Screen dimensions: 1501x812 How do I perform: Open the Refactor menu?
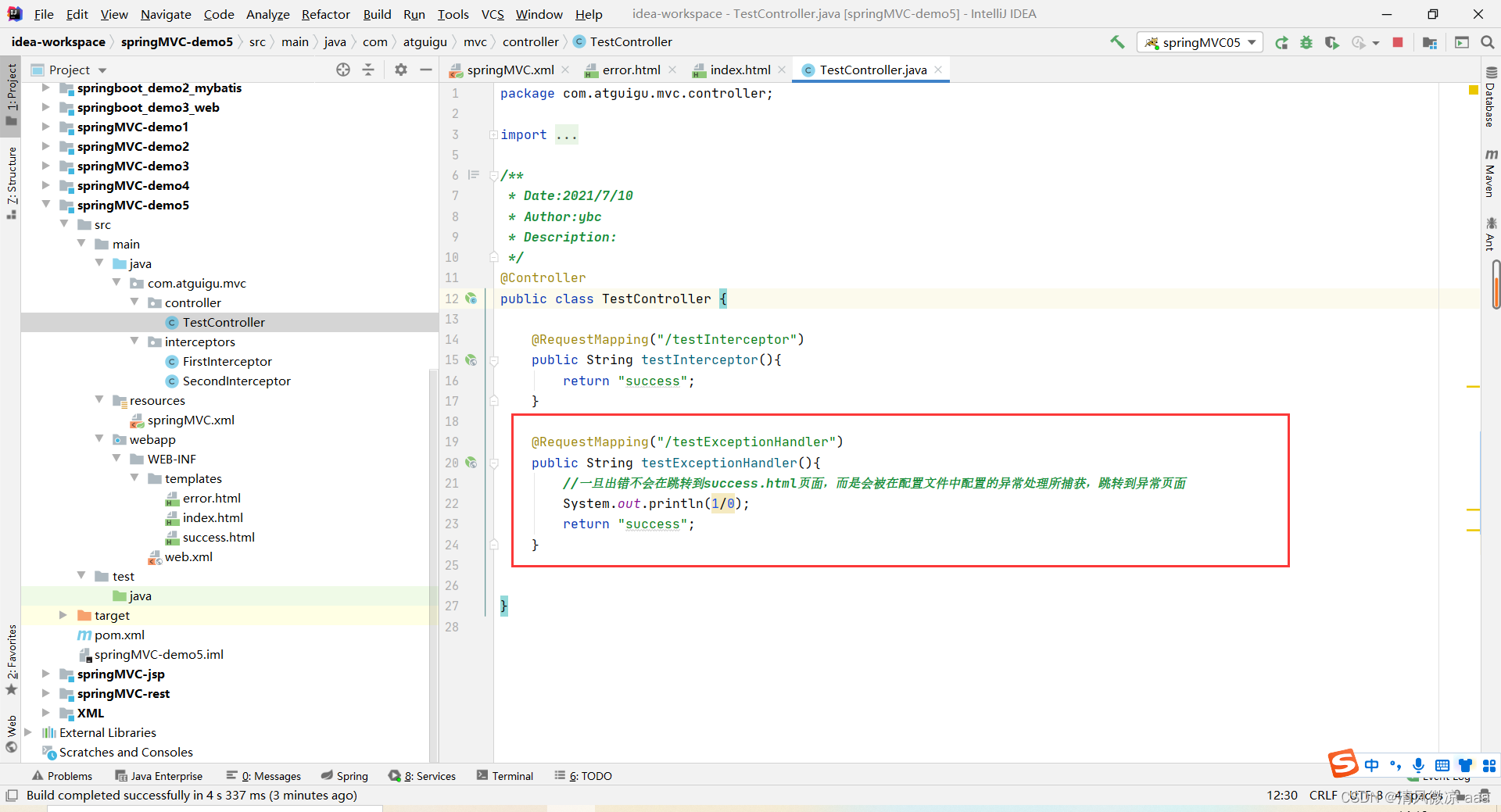point(326,14)
